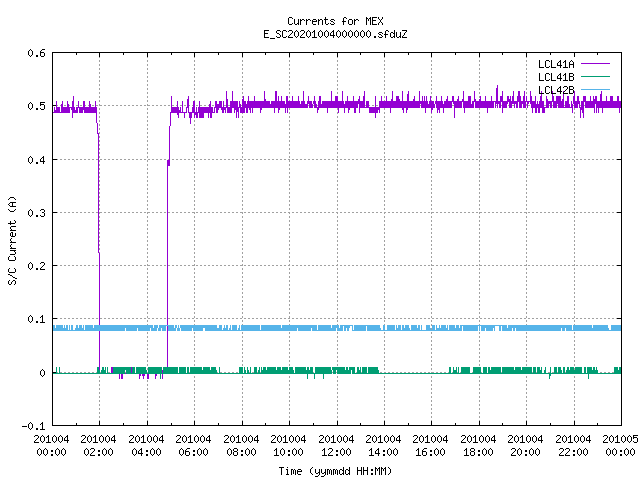This screenshot has width=640, height=480.
Task: Pick the purple LCL41A legend line sample
Action: (x=596, y=64)
